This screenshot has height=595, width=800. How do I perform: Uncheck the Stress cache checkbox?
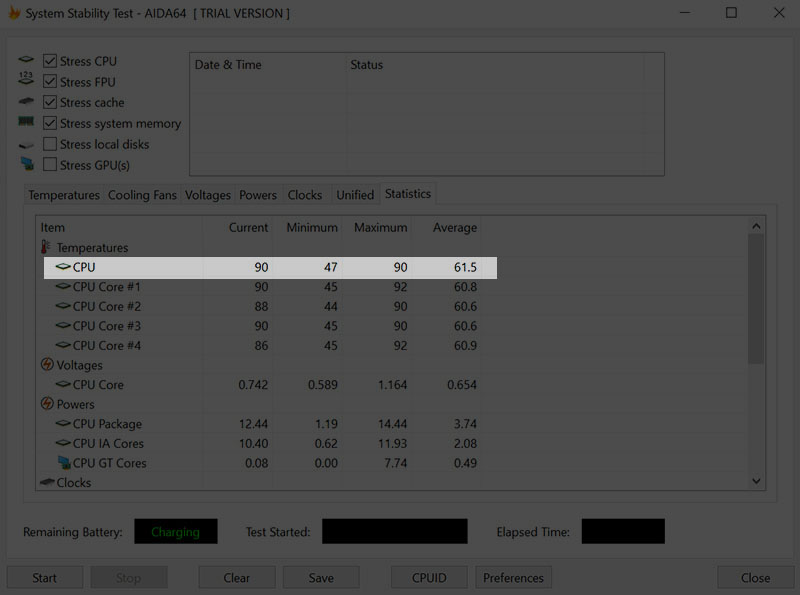(x=49, y=102)
